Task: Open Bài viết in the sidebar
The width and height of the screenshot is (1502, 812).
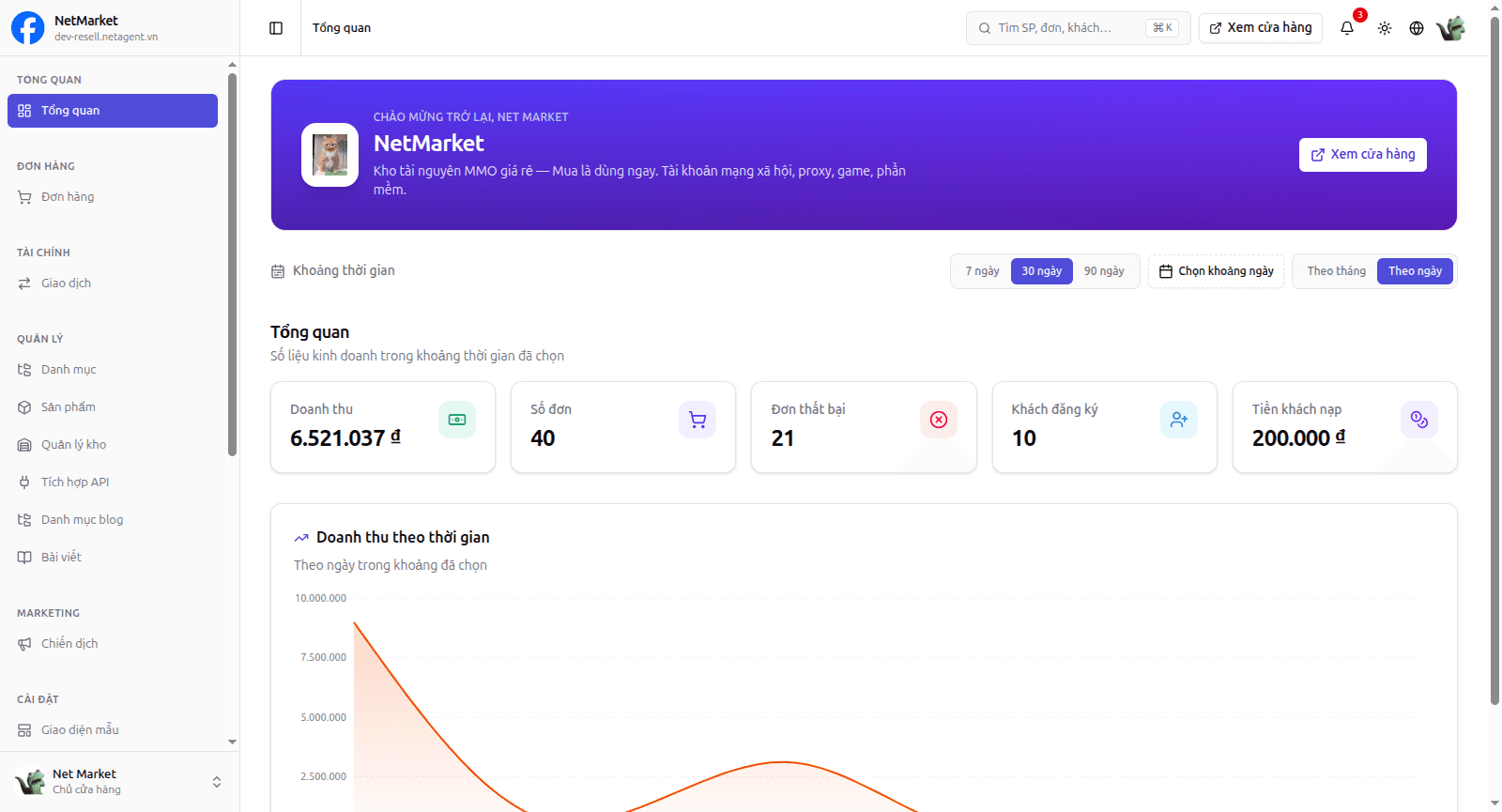Action: (113, 558)
